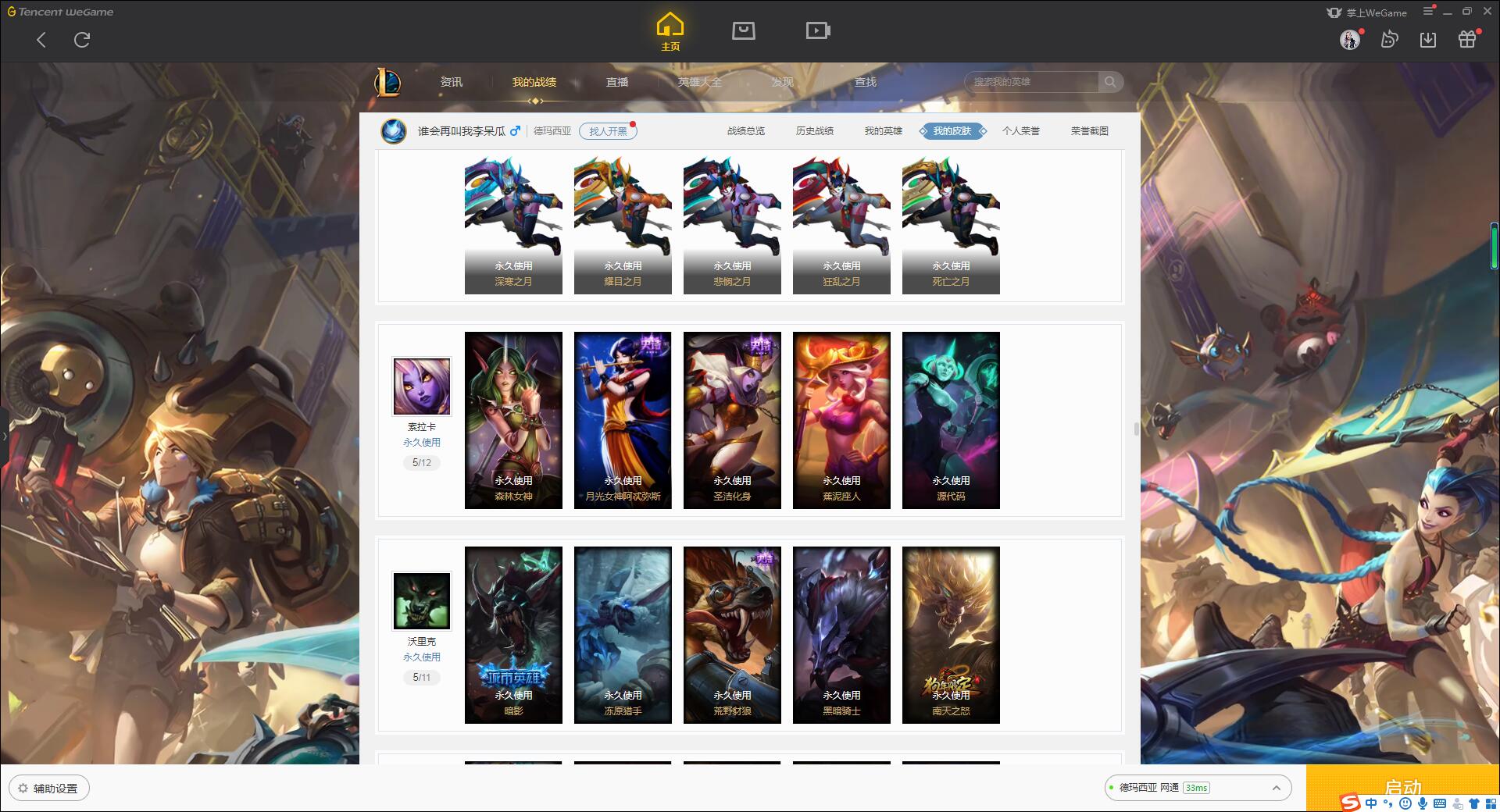Open the Home (主页) section

pos(670,32)
